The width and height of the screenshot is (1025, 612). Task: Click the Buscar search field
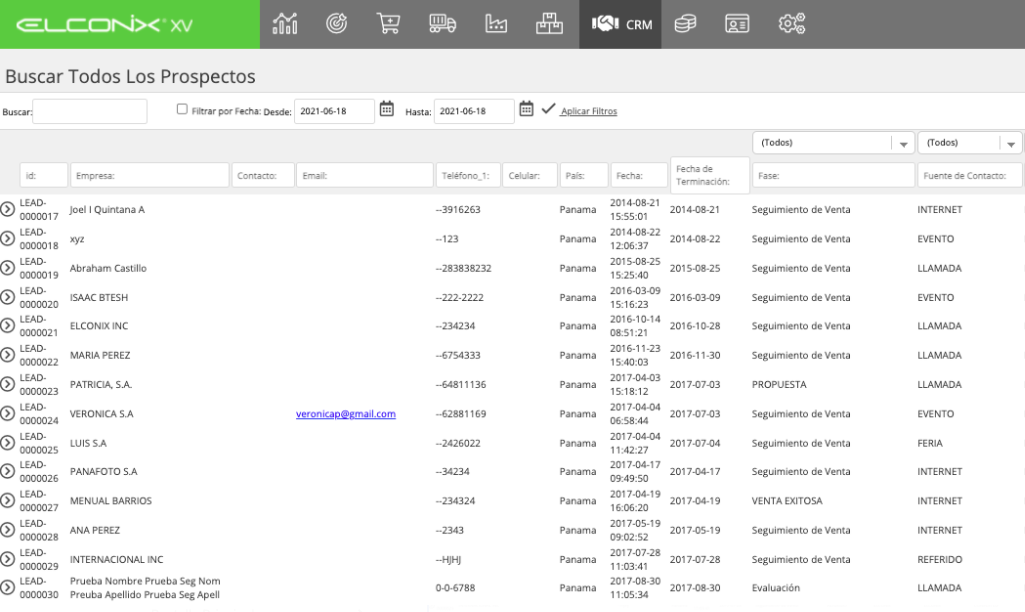pos(90,111)
